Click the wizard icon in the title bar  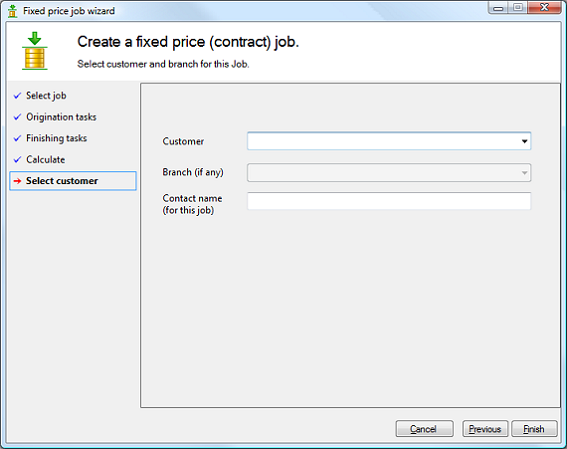click(x=12, y=11)
